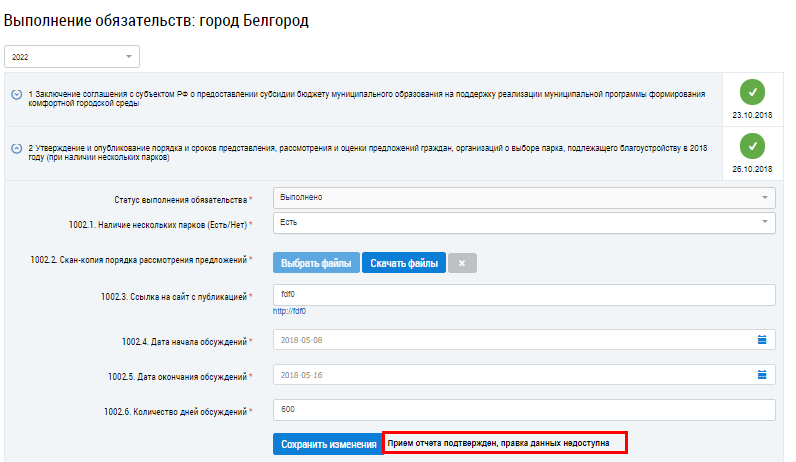Collapse obligation 2 with the chevron icon

pos(17,149)
